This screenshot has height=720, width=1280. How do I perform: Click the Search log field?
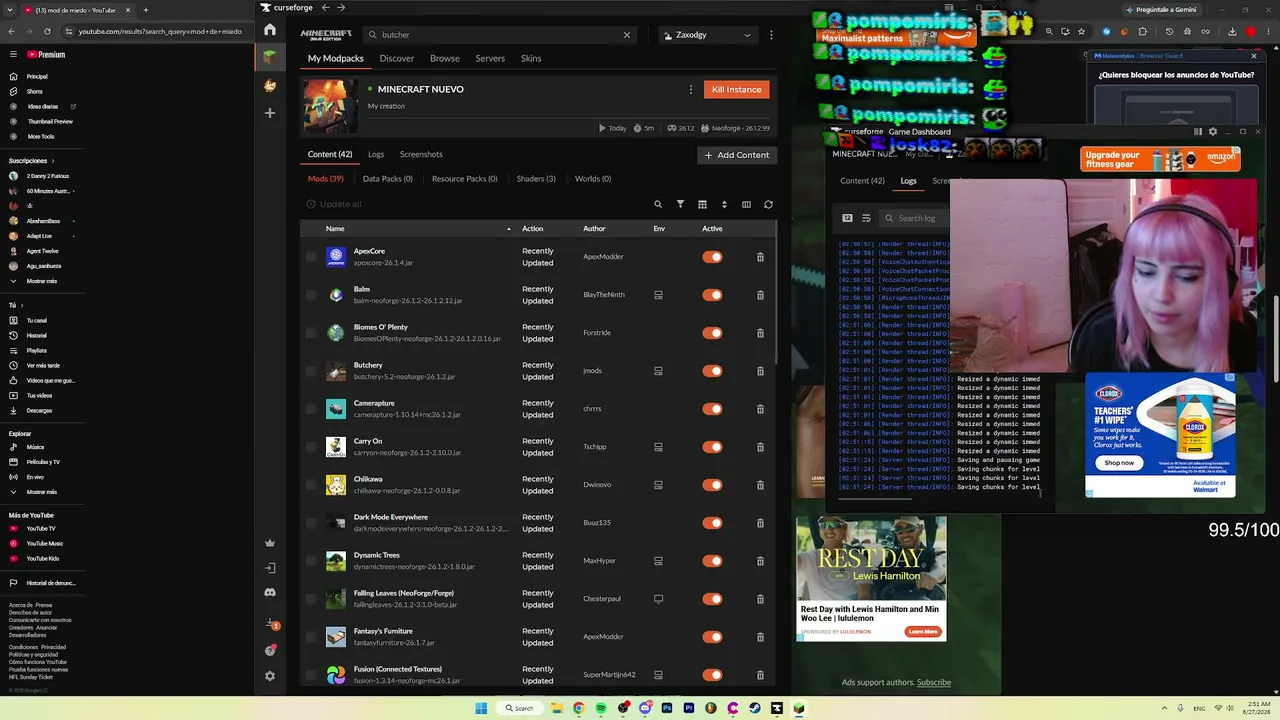pyautogui.click(x=914, y=218)
